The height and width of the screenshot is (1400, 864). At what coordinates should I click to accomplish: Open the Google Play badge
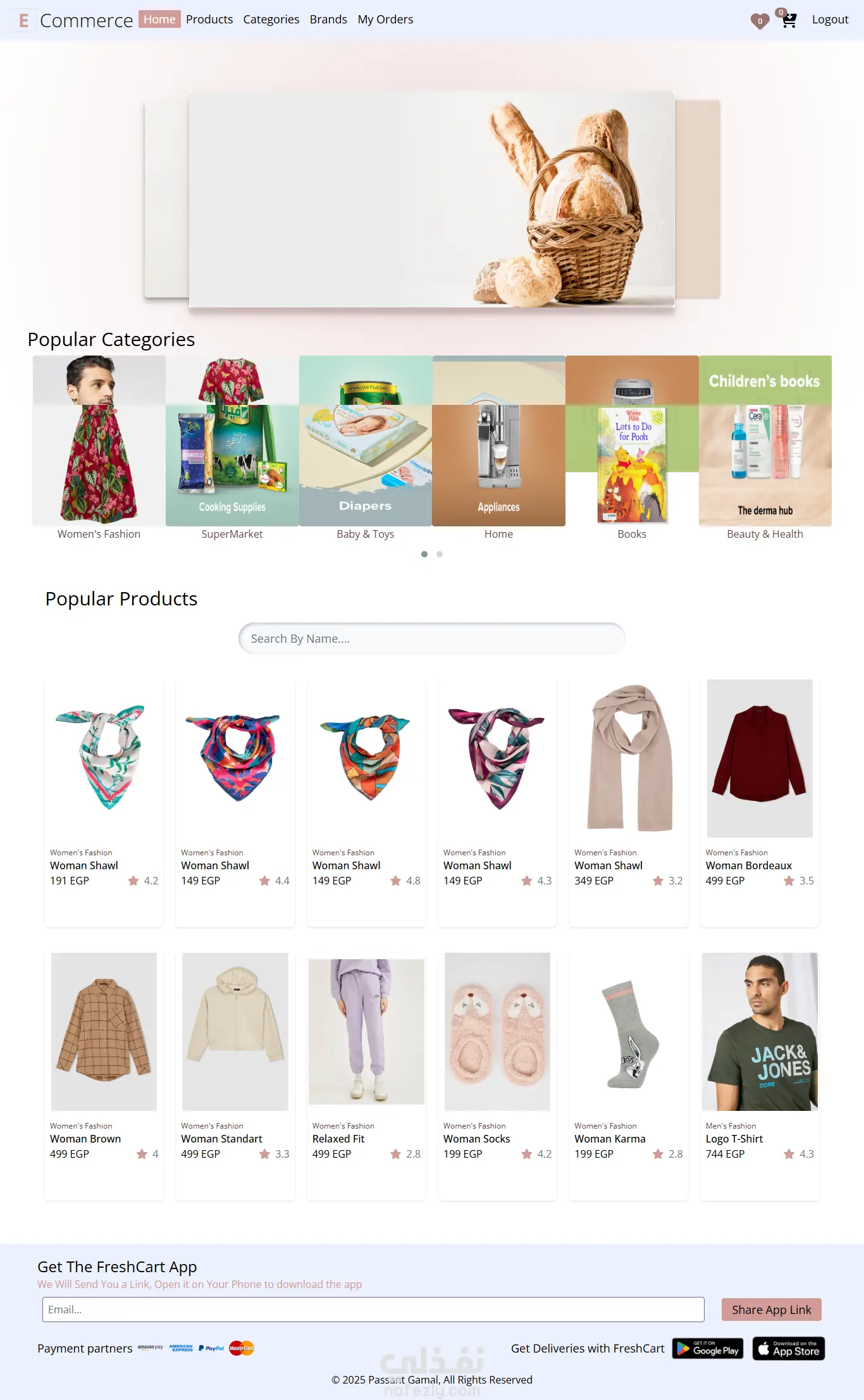click(708, 1348)
